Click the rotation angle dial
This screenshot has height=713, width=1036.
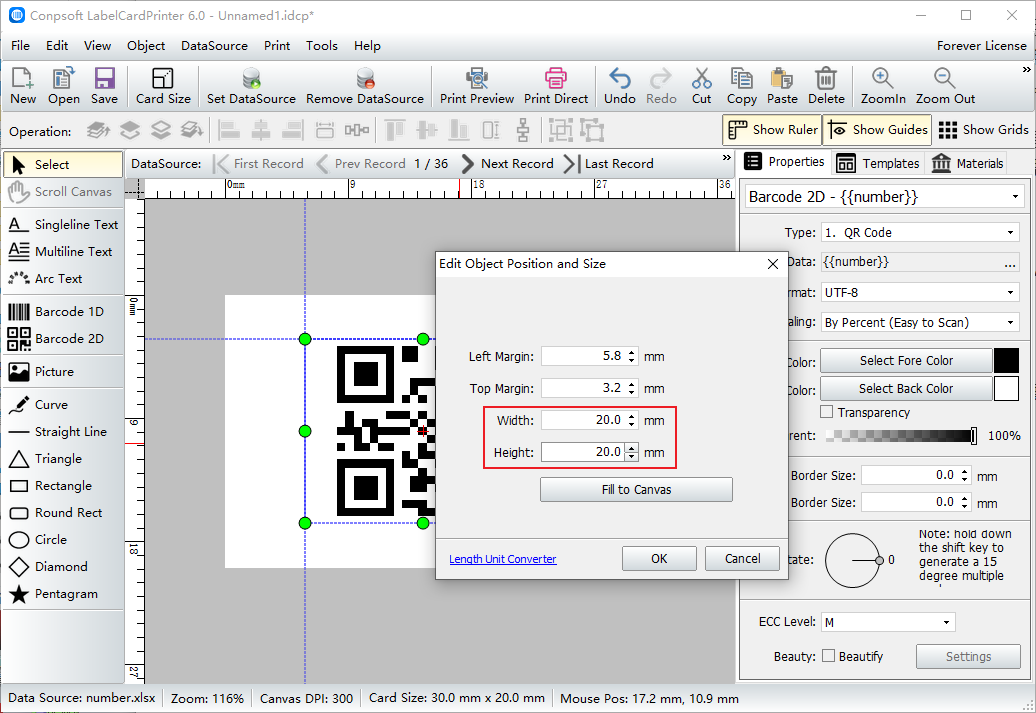pos(853,560)
